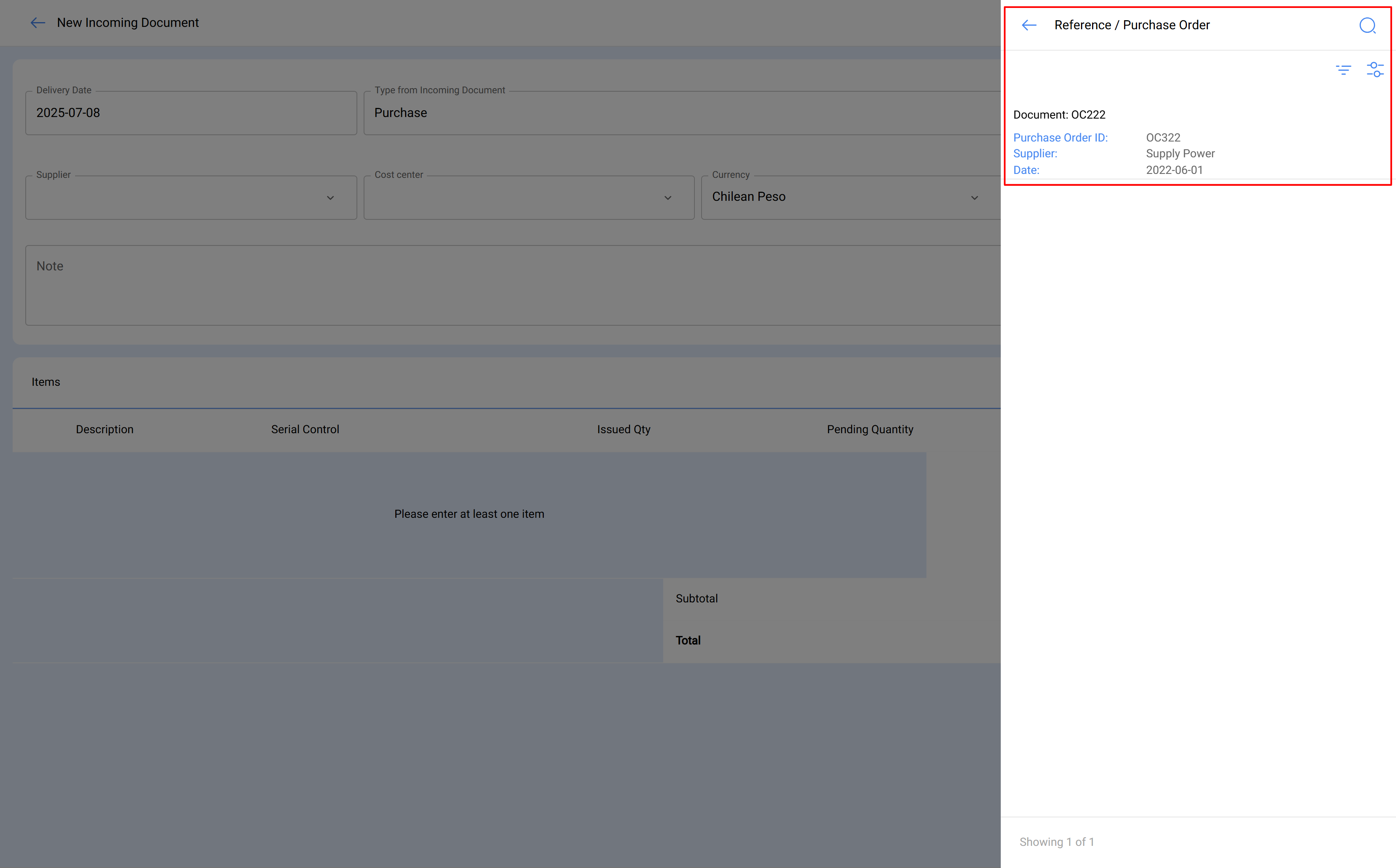Image resolution: width=1396 pixels, height=868 pixels.
Task: Click the Type from Incoming Document field
Action: 632,113
